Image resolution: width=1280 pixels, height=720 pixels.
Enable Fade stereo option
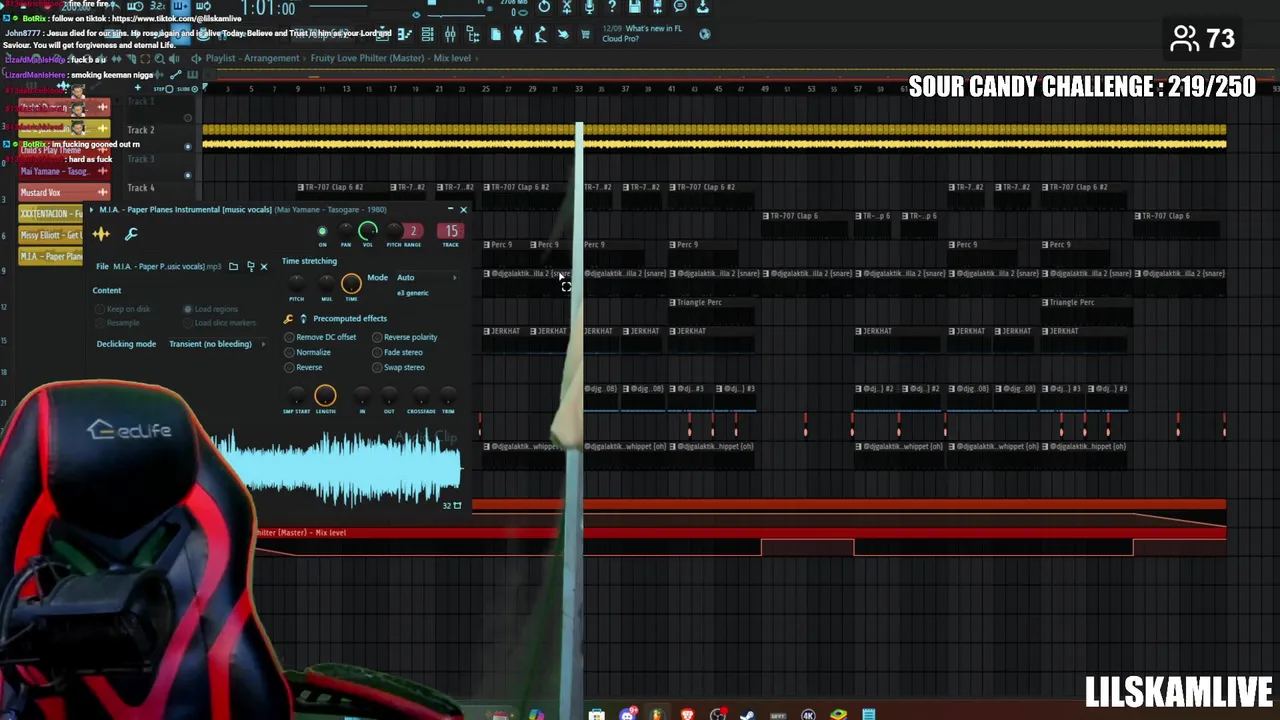point(397,352)
